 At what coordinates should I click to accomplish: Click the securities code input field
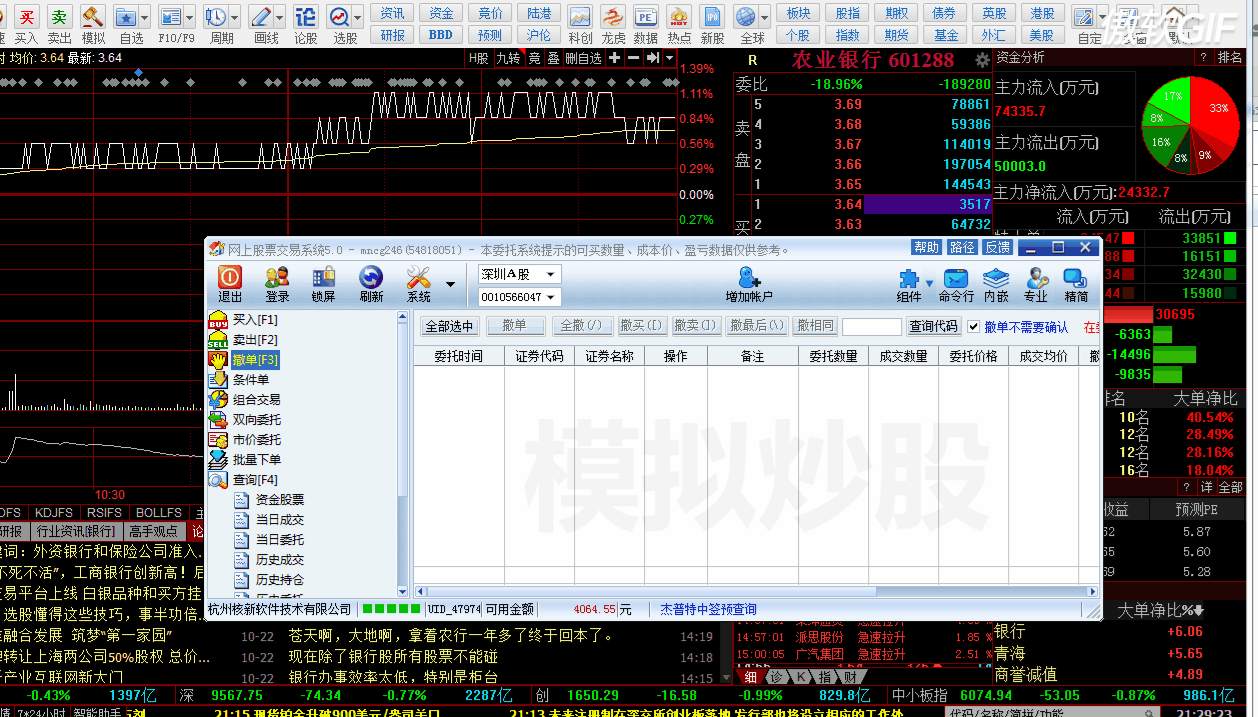(871, 327)
